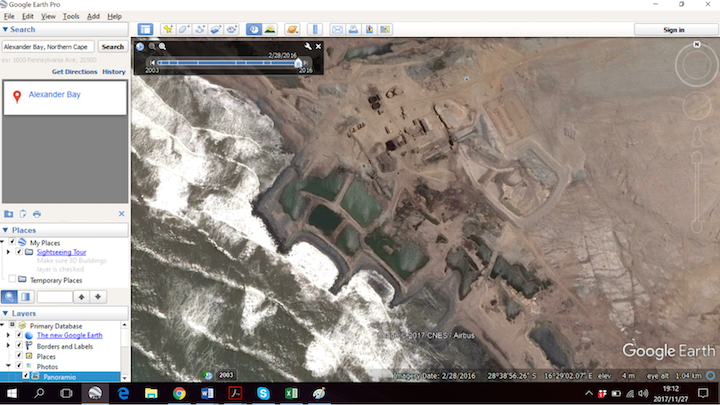Viewport: 720px width, 405px height.
Task: Expand the Sightseeing Tour folder
Action: [8, 252]
